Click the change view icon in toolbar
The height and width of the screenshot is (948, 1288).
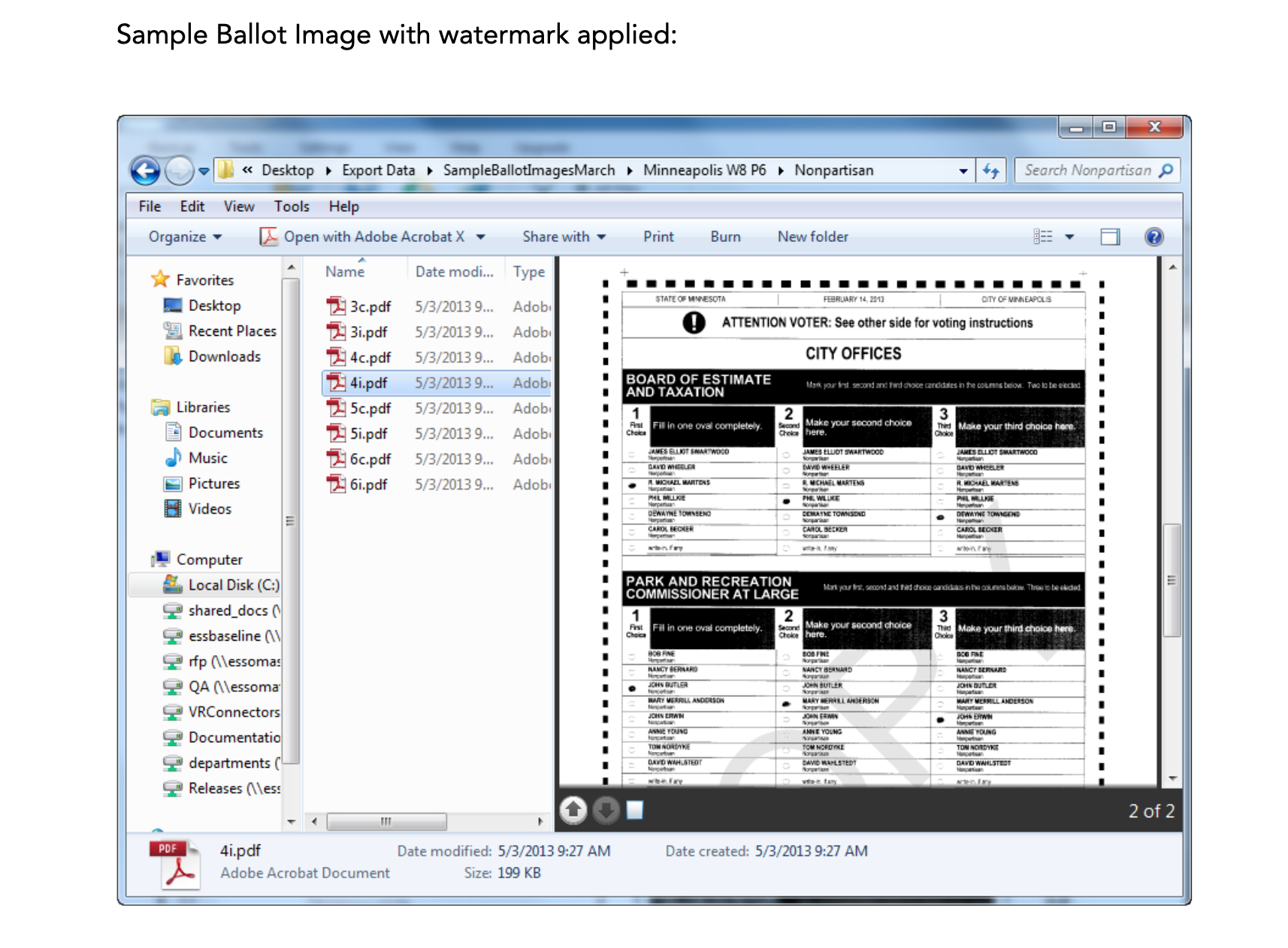click(1042, 237)
